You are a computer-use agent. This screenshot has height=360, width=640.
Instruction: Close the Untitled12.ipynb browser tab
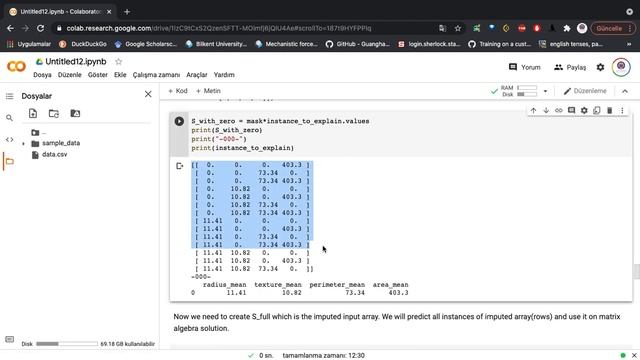(x=109, y=12)
